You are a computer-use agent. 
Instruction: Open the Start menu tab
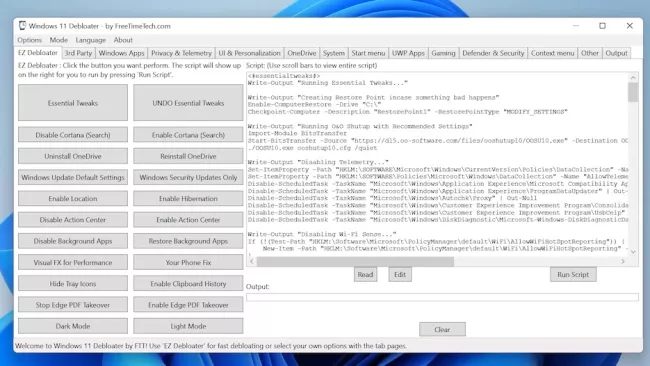(368, 53)
